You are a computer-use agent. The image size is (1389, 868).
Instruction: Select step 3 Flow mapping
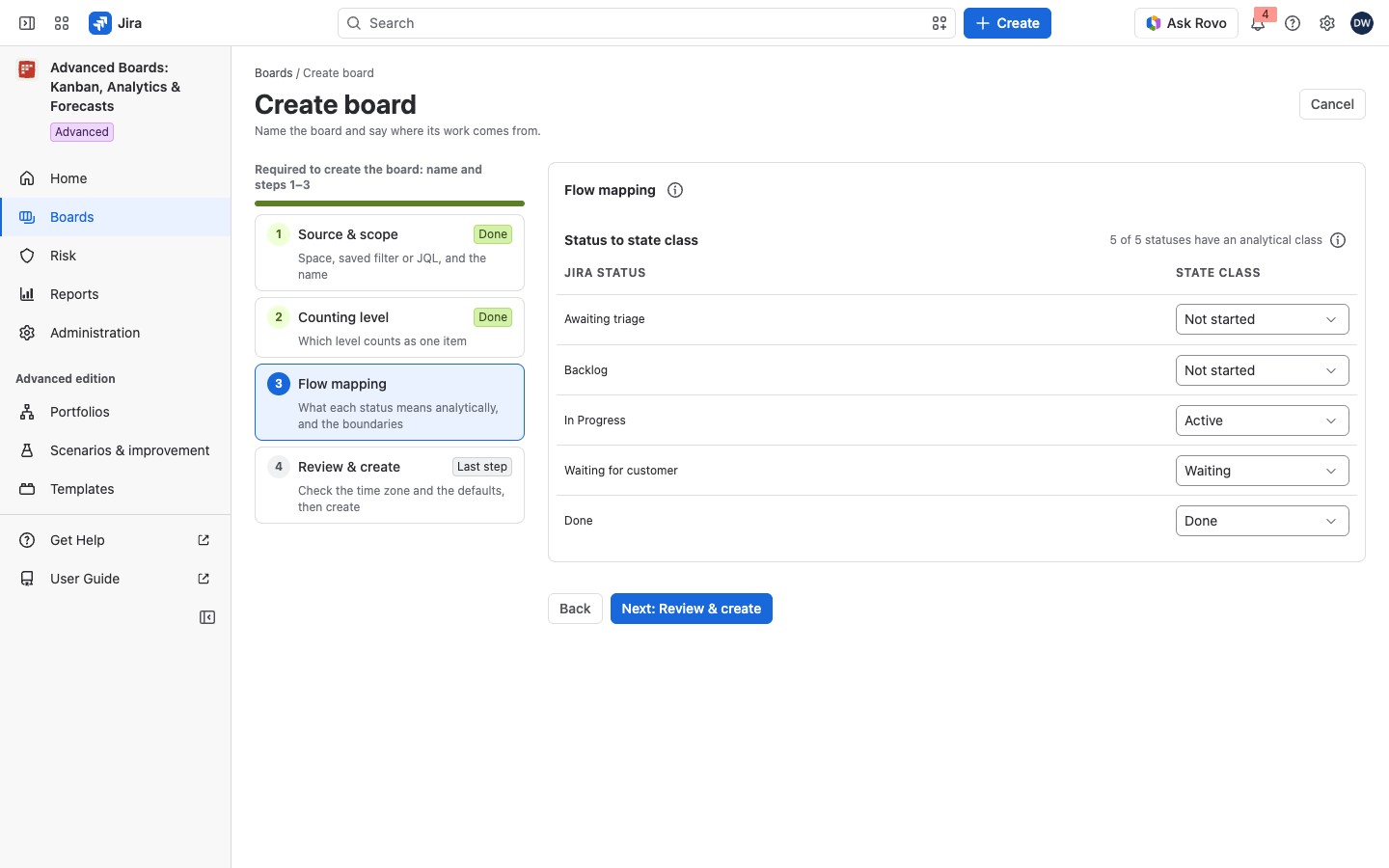390,402
